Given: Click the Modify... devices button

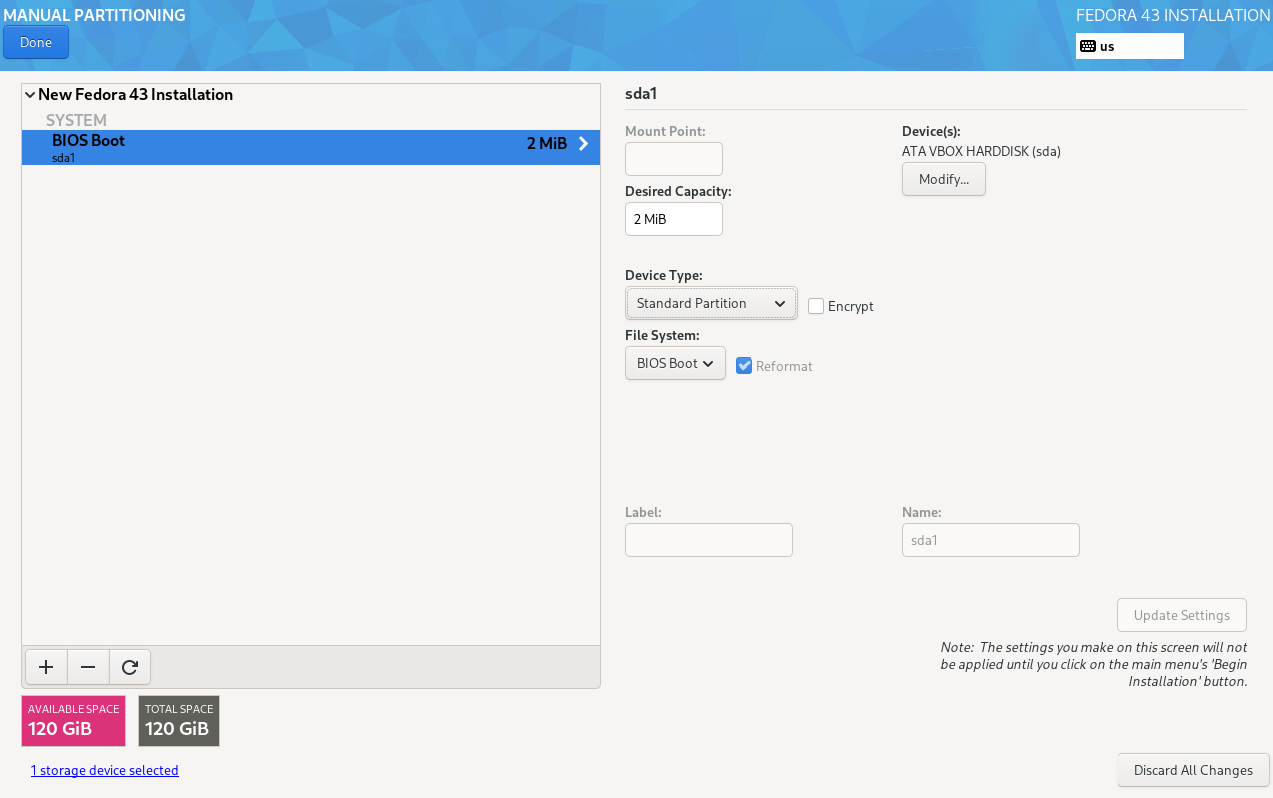Looking at the screenshot, I should [943, 179].
